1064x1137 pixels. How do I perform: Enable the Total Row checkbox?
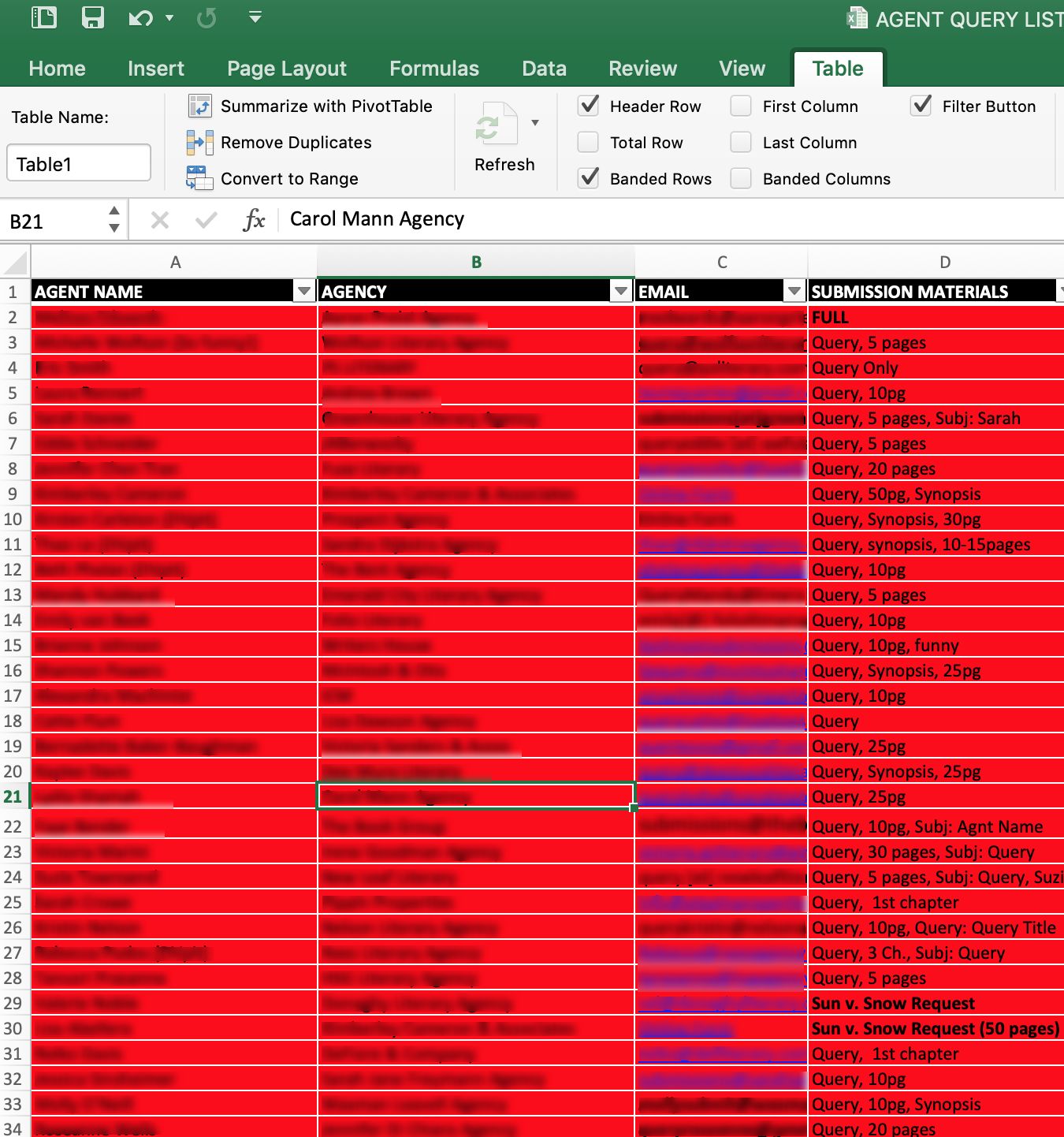click(x=589, y=142)
